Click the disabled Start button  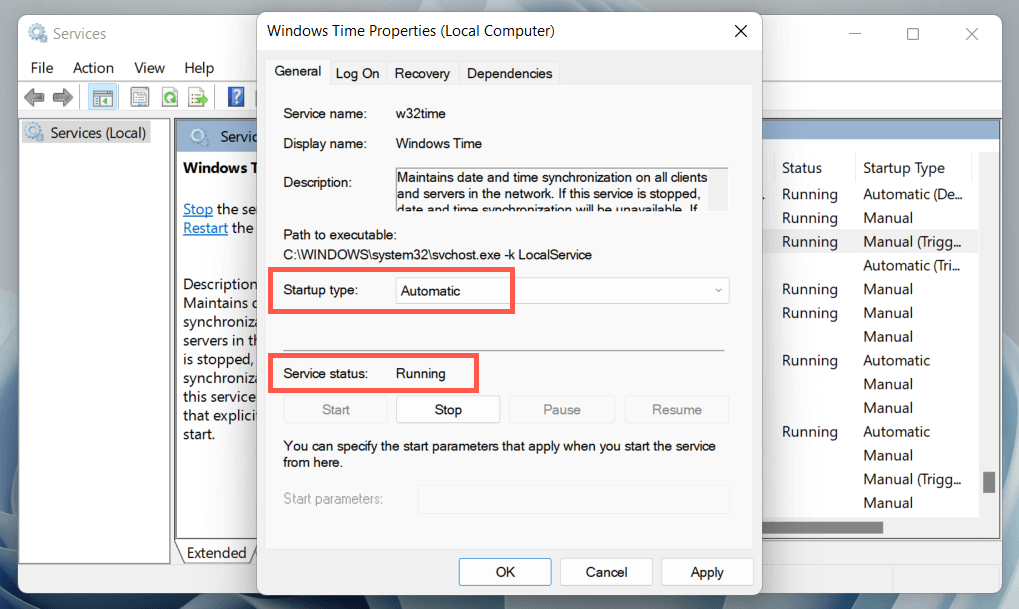click(336, 409)
